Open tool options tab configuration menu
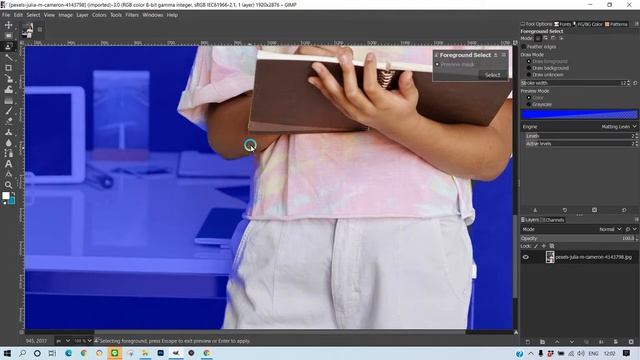The height and width of the screenshot is (360, 640). click(x=636, y=24)
